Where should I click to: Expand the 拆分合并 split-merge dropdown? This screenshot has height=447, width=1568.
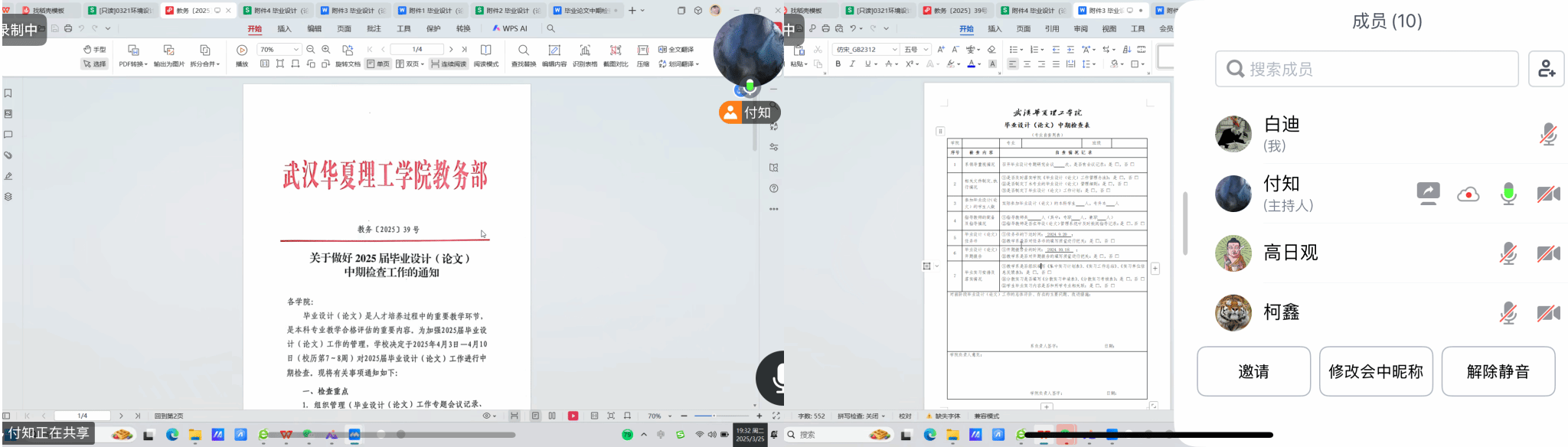pyautogui.click(x=204, y=64)
